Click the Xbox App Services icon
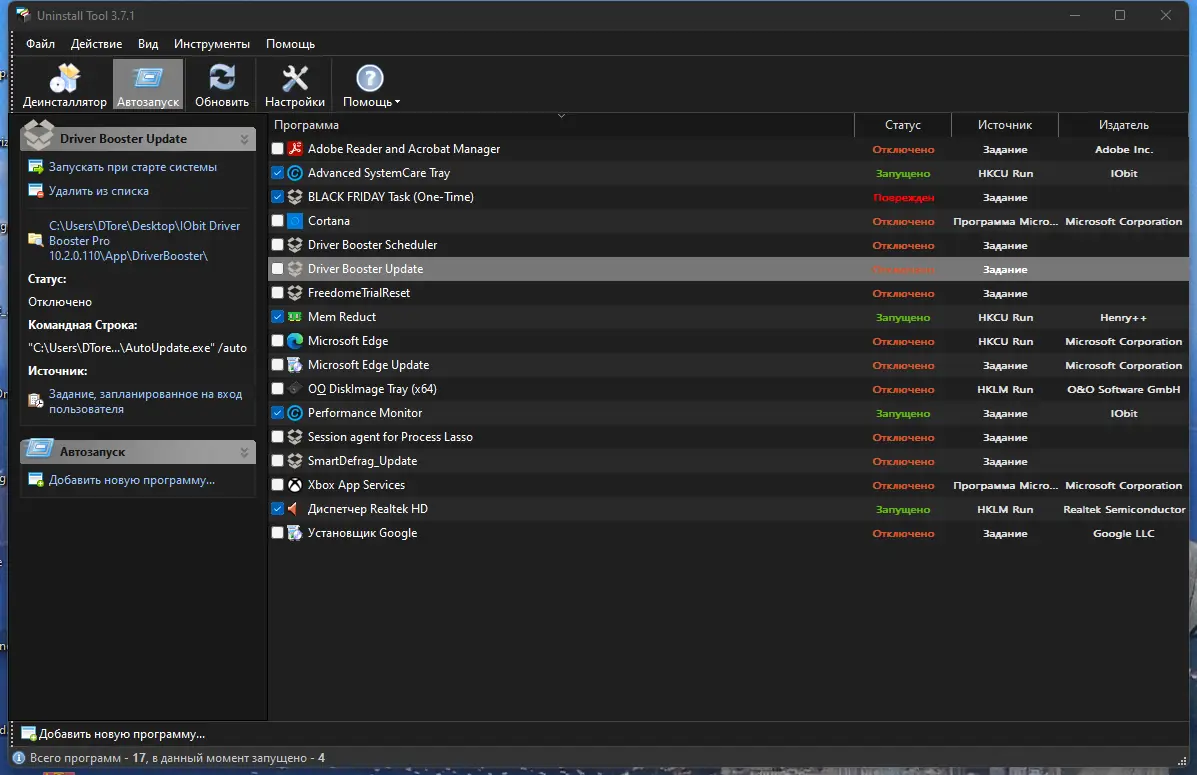This screenshot has height=775, width=1197. 295,485
